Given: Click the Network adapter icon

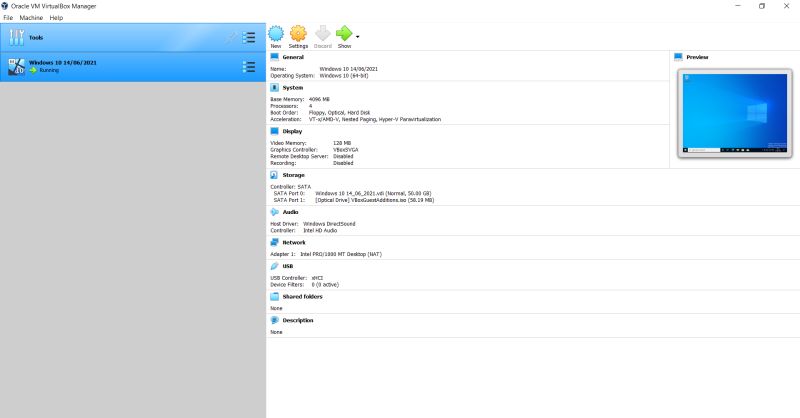Looking at the screenshot, I should (x=274, y=242).
